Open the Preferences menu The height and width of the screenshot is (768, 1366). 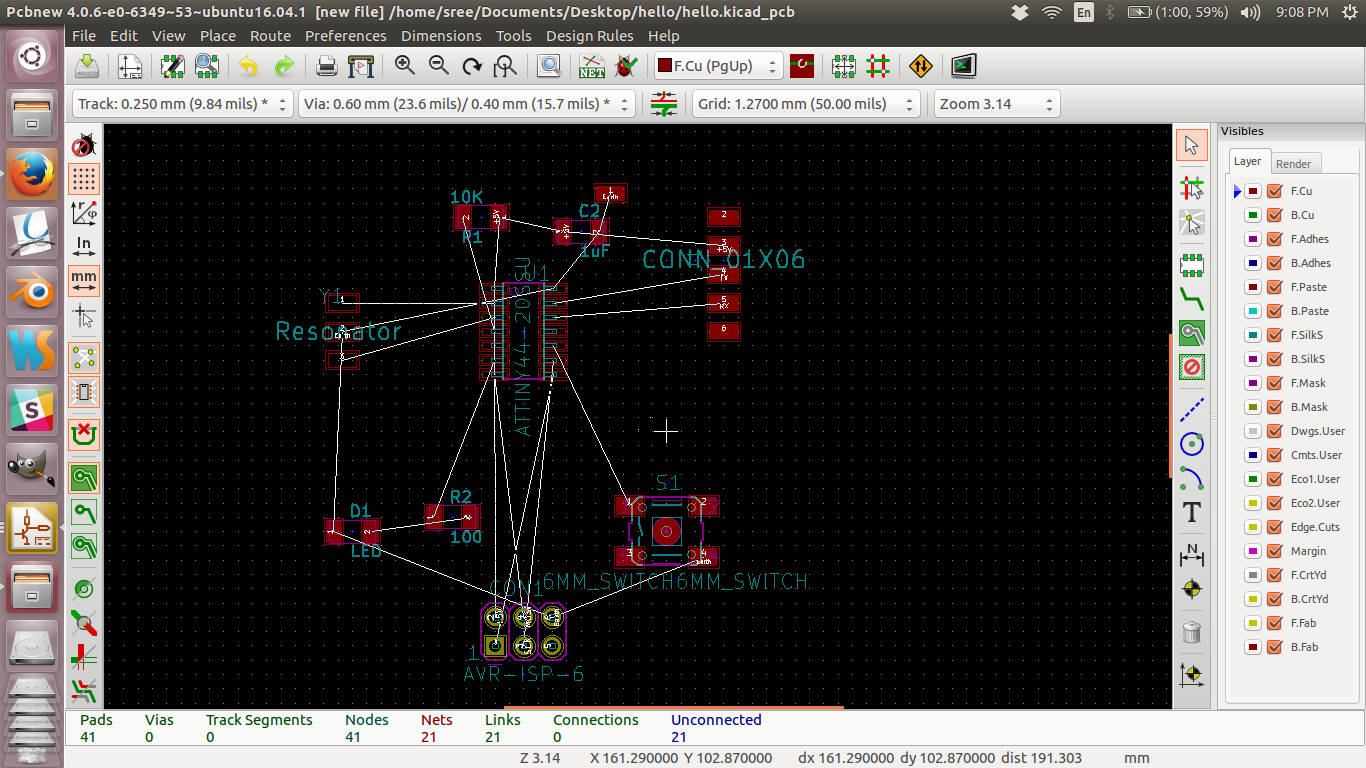tap(346, 35)
